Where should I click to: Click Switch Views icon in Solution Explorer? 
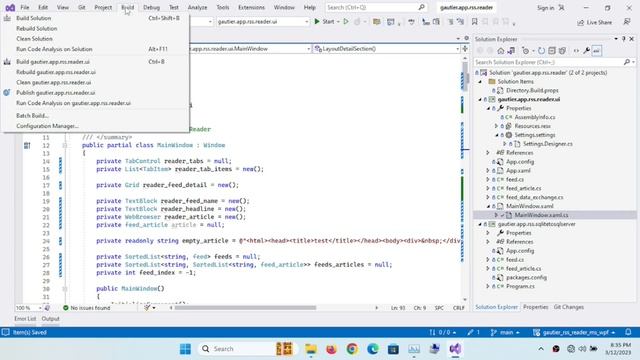tap(511, 51)
